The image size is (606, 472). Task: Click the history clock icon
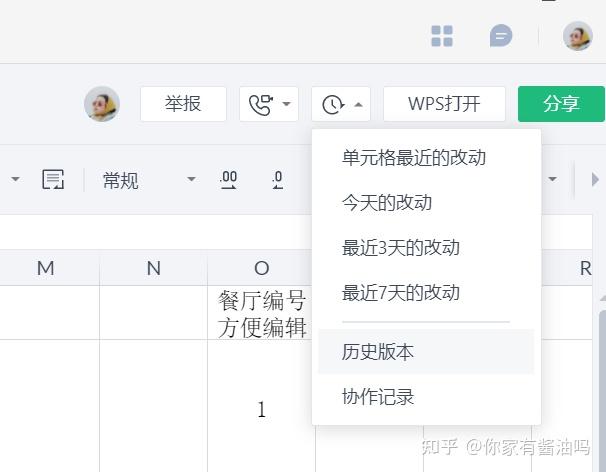333,104
